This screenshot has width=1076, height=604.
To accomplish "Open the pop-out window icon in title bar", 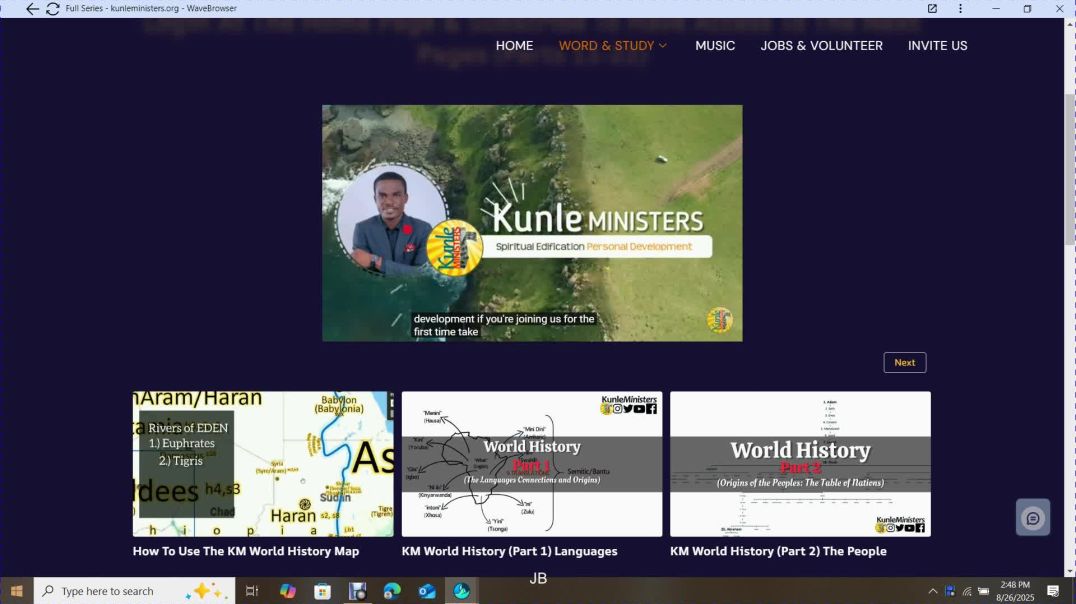I will tap(932, 9).
